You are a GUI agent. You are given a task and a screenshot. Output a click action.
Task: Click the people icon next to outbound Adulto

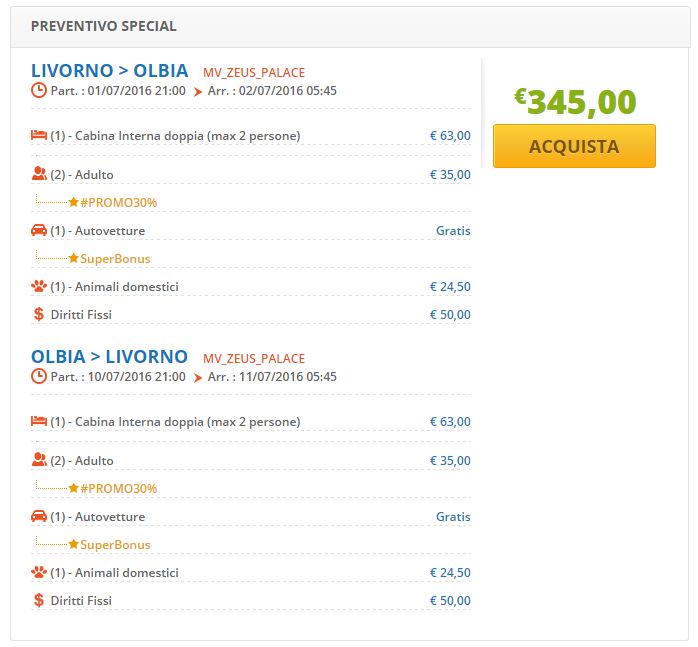[x=39, y=174]
